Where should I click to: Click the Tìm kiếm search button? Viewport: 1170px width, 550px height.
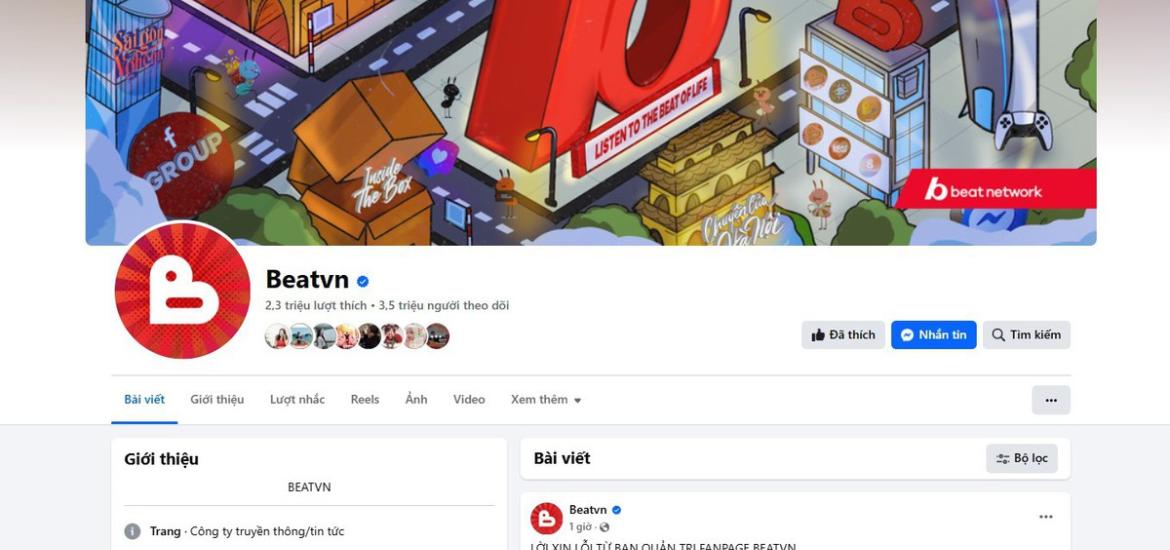tap(1026, 335)
